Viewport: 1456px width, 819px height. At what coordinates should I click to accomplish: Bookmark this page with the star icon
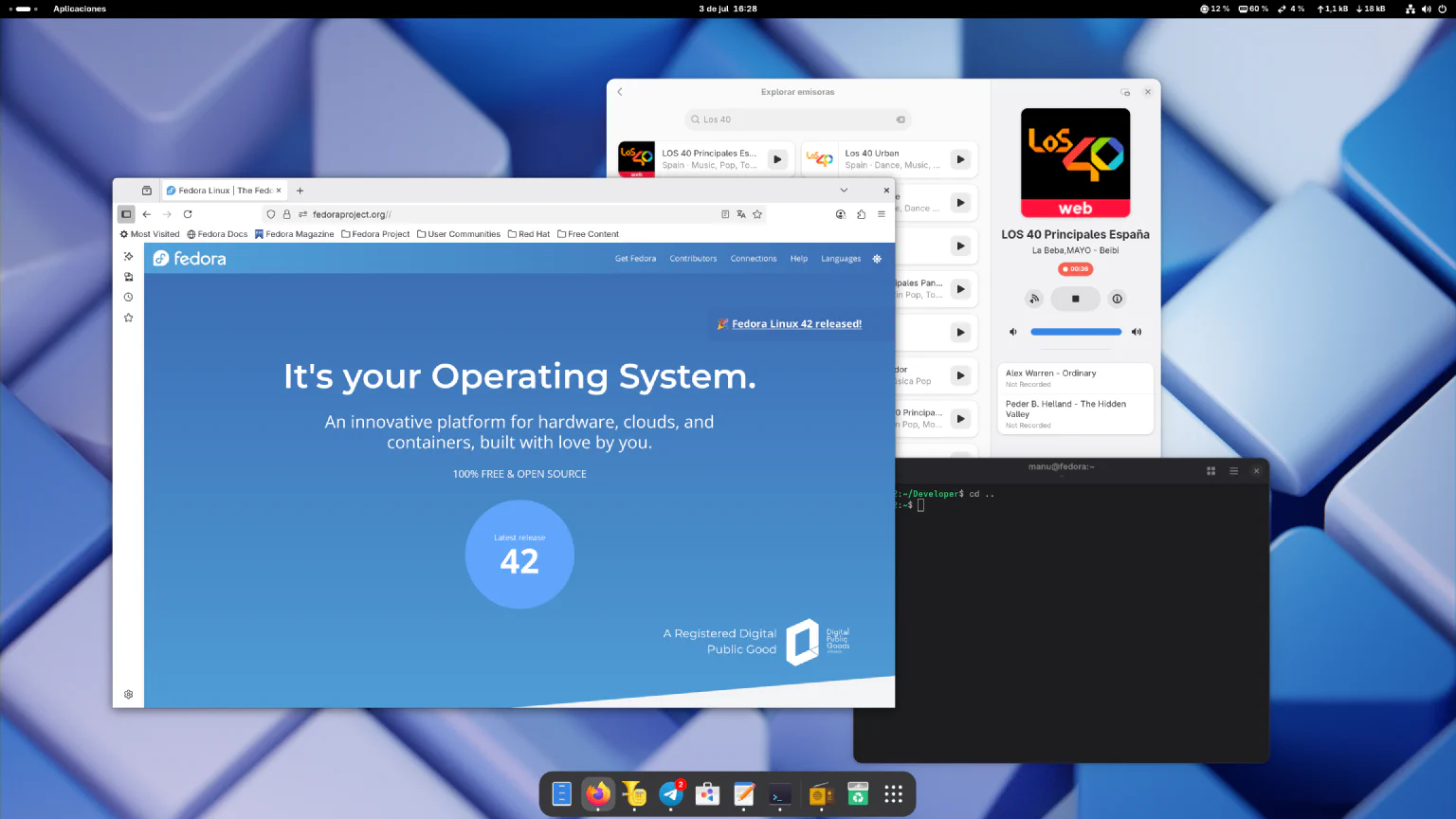(757, 214)
